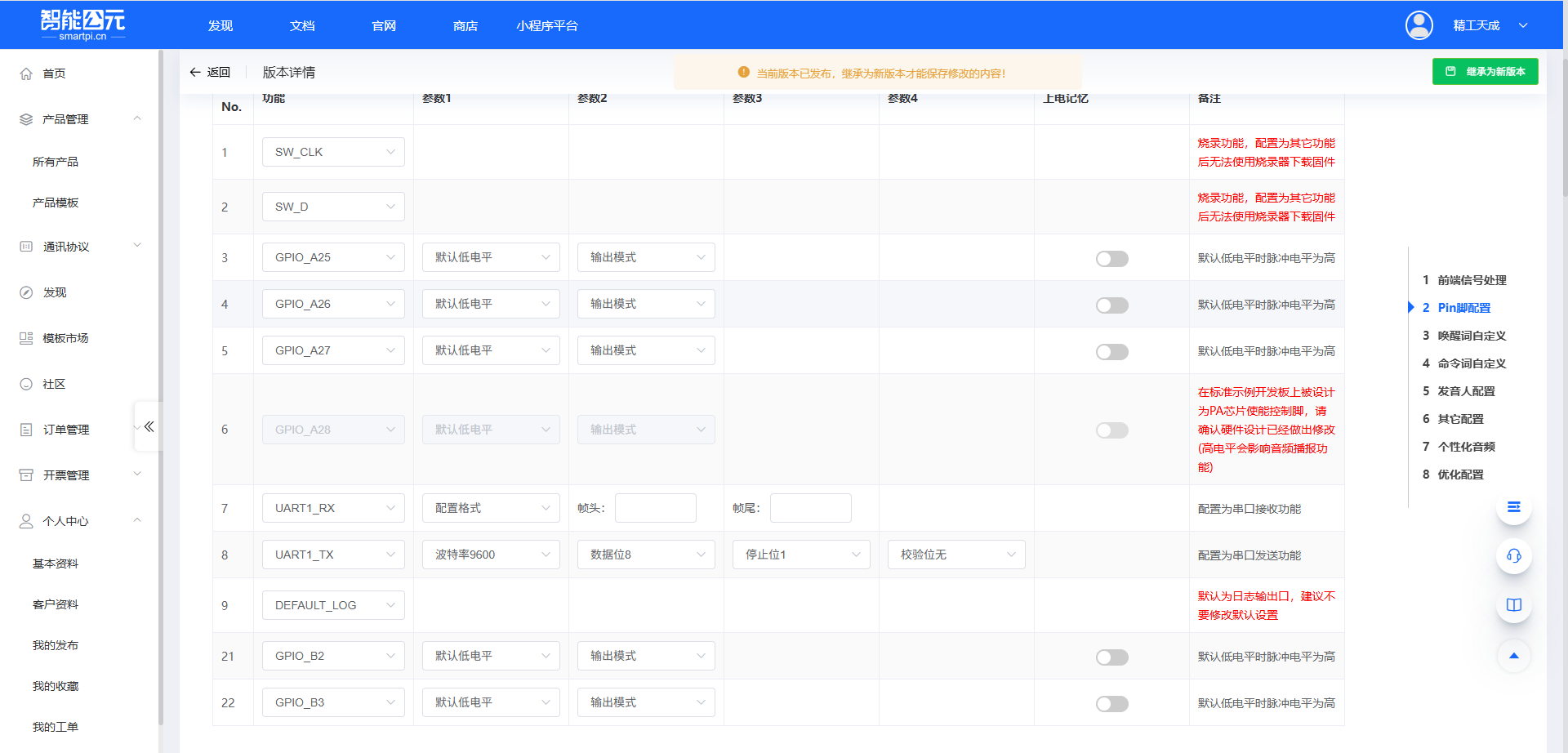1568x753 pixels.
Task: Open the 校验位无 parity dropdown
Action: coord(956,555)
